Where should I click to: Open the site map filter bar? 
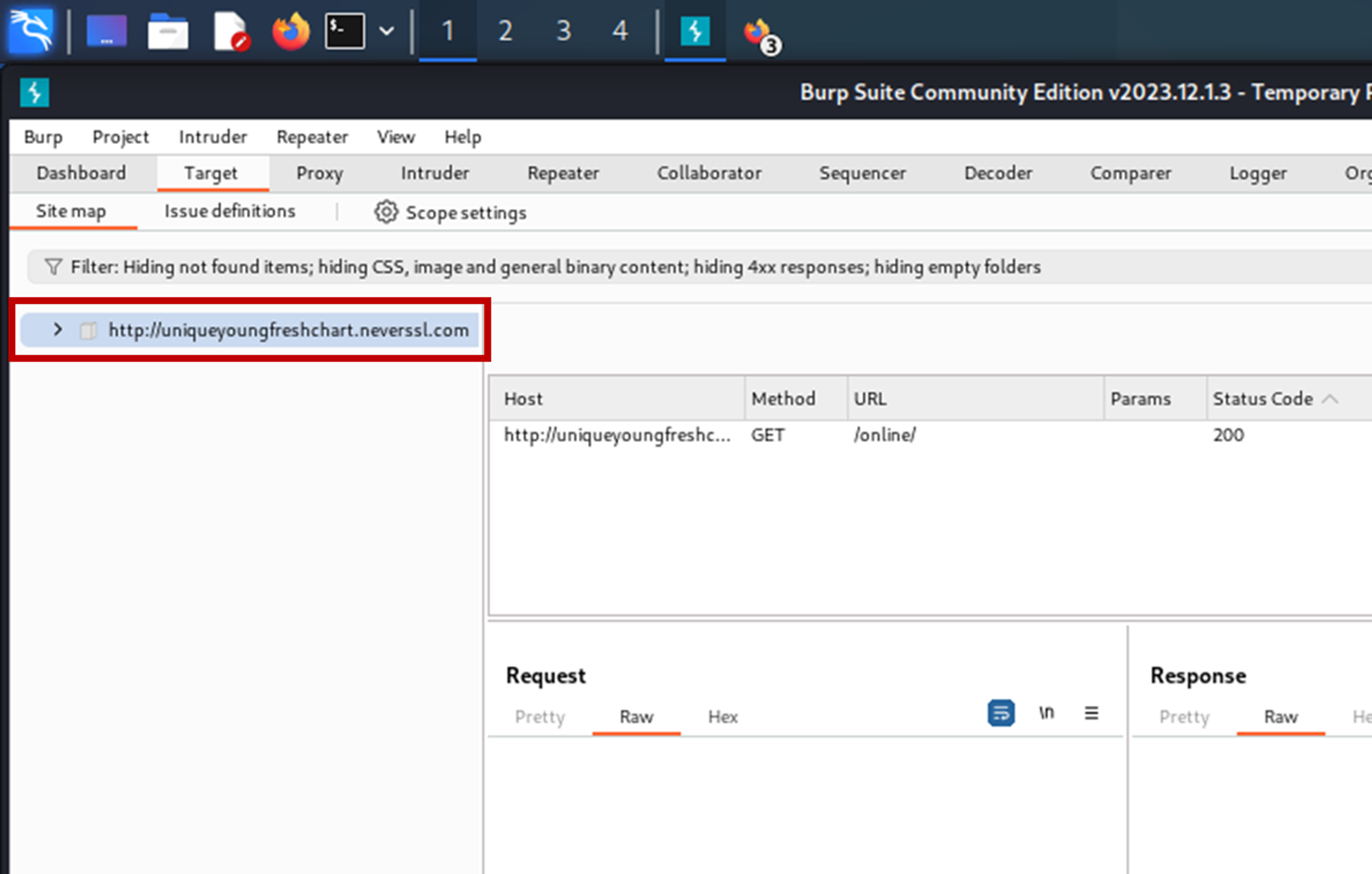tap(700, 267)
